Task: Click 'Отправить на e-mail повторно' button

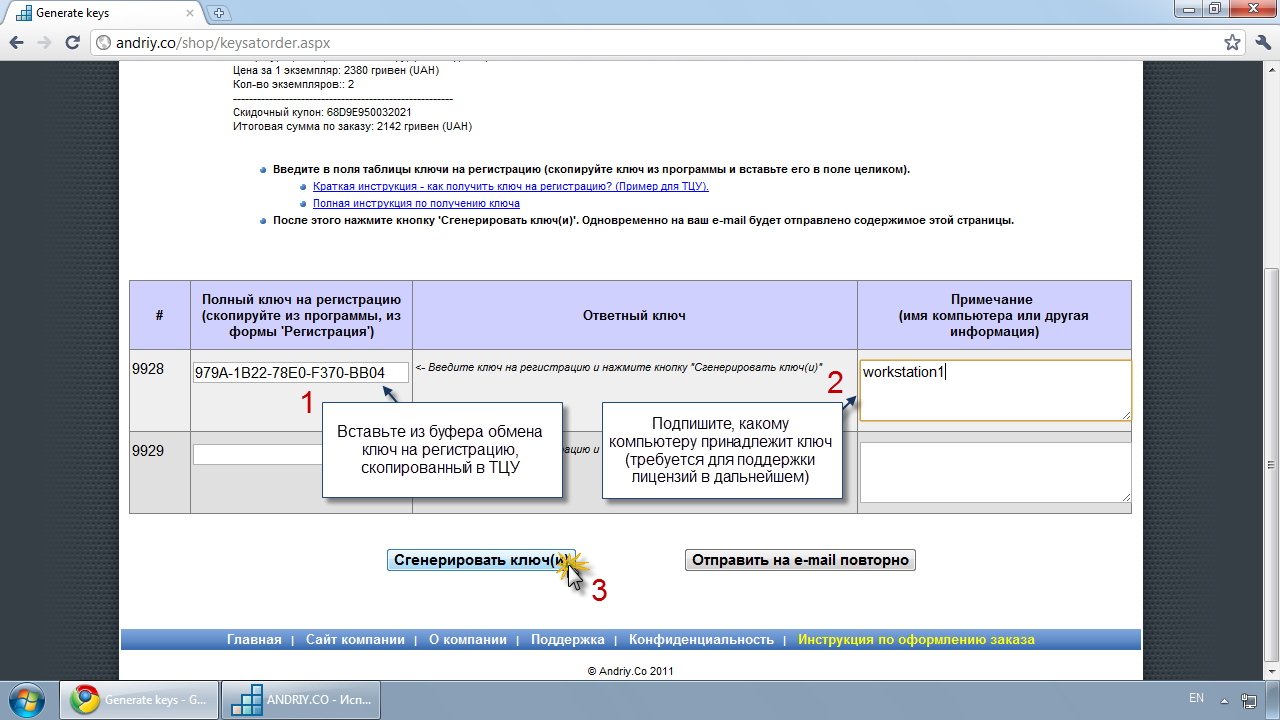Action: pos(800,560)
